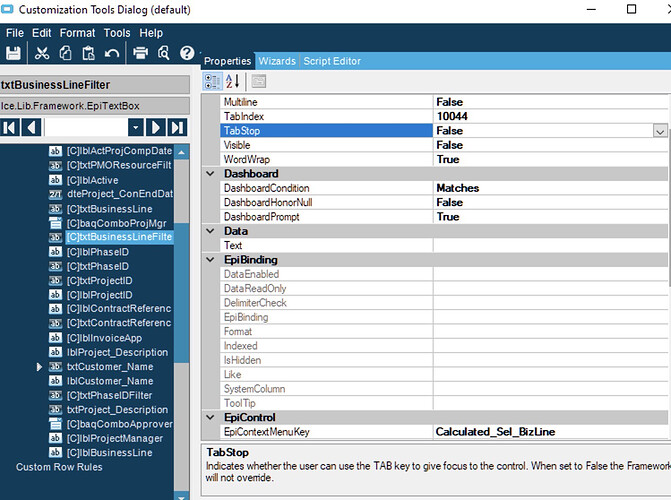Click the Visible property row

(x=443, y=145)
